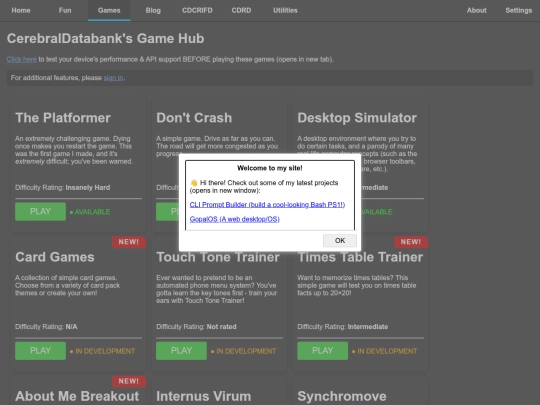Open the About page
540x405 pixels.
[476, 10]
